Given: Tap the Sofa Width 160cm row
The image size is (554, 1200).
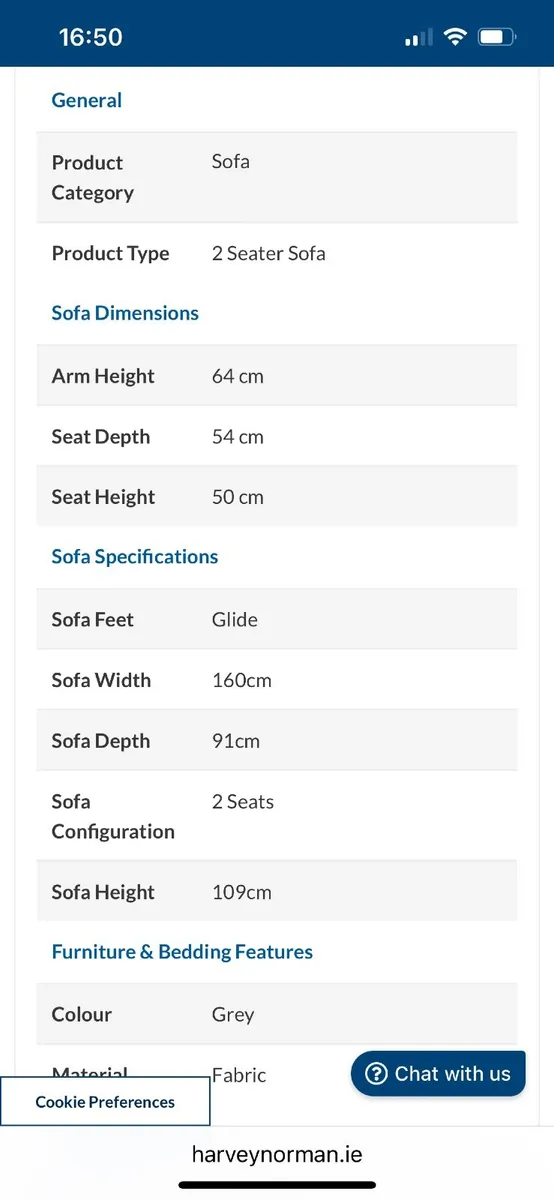Looking at the screenshot, I should tap(277, 680).
